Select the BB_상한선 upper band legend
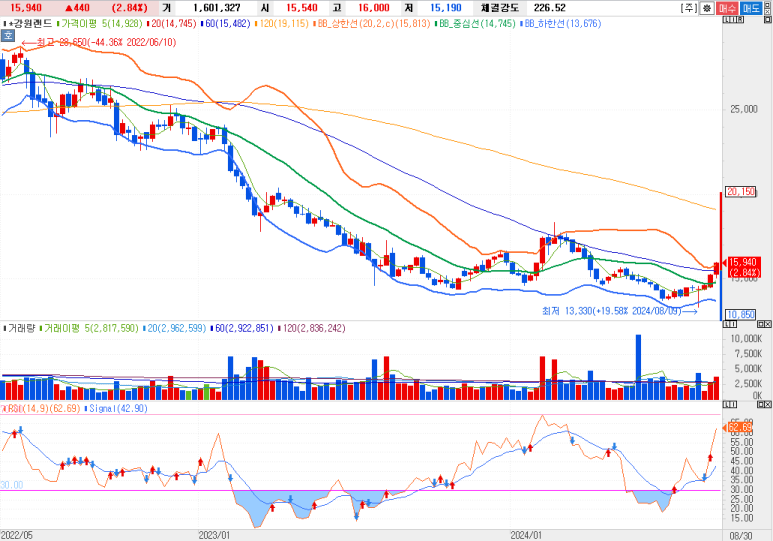The height and width of the screenshot is (541, 773). tap(373, 23)
